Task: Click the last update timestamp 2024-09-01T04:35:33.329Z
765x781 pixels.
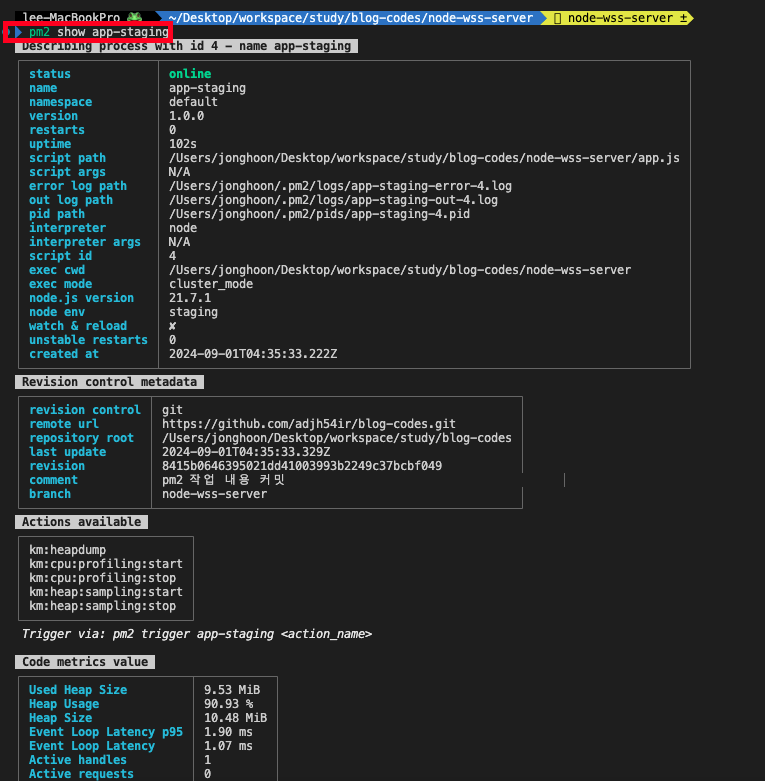Action: (x=246, y=452)
